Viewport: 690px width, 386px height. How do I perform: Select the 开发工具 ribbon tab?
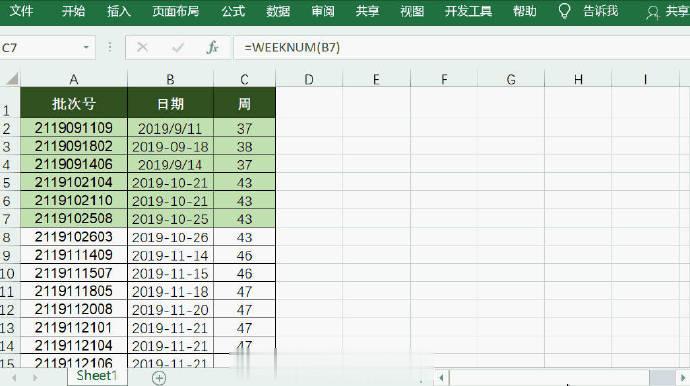pos(468,11)
